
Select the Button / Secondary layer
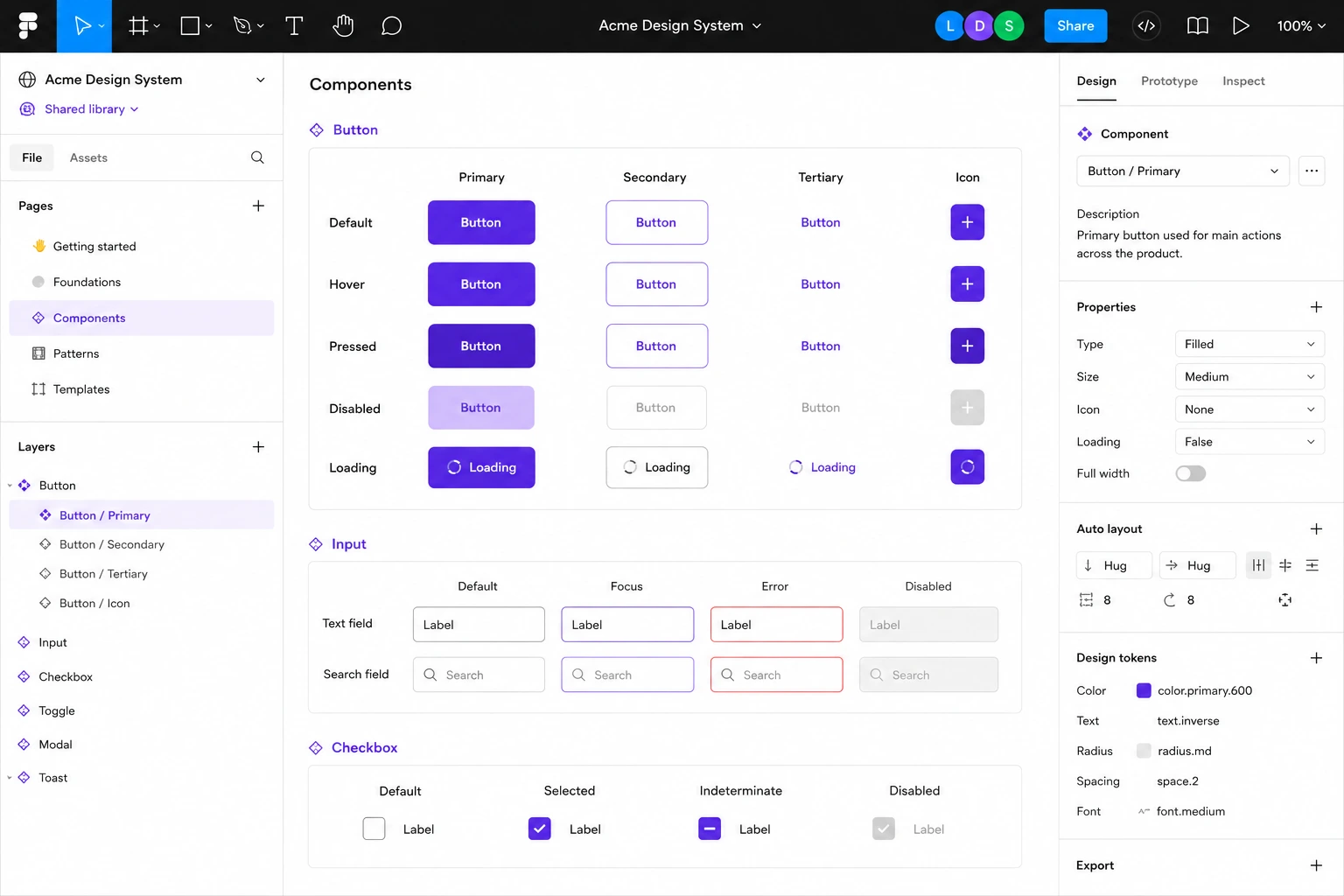coord(142,544)
